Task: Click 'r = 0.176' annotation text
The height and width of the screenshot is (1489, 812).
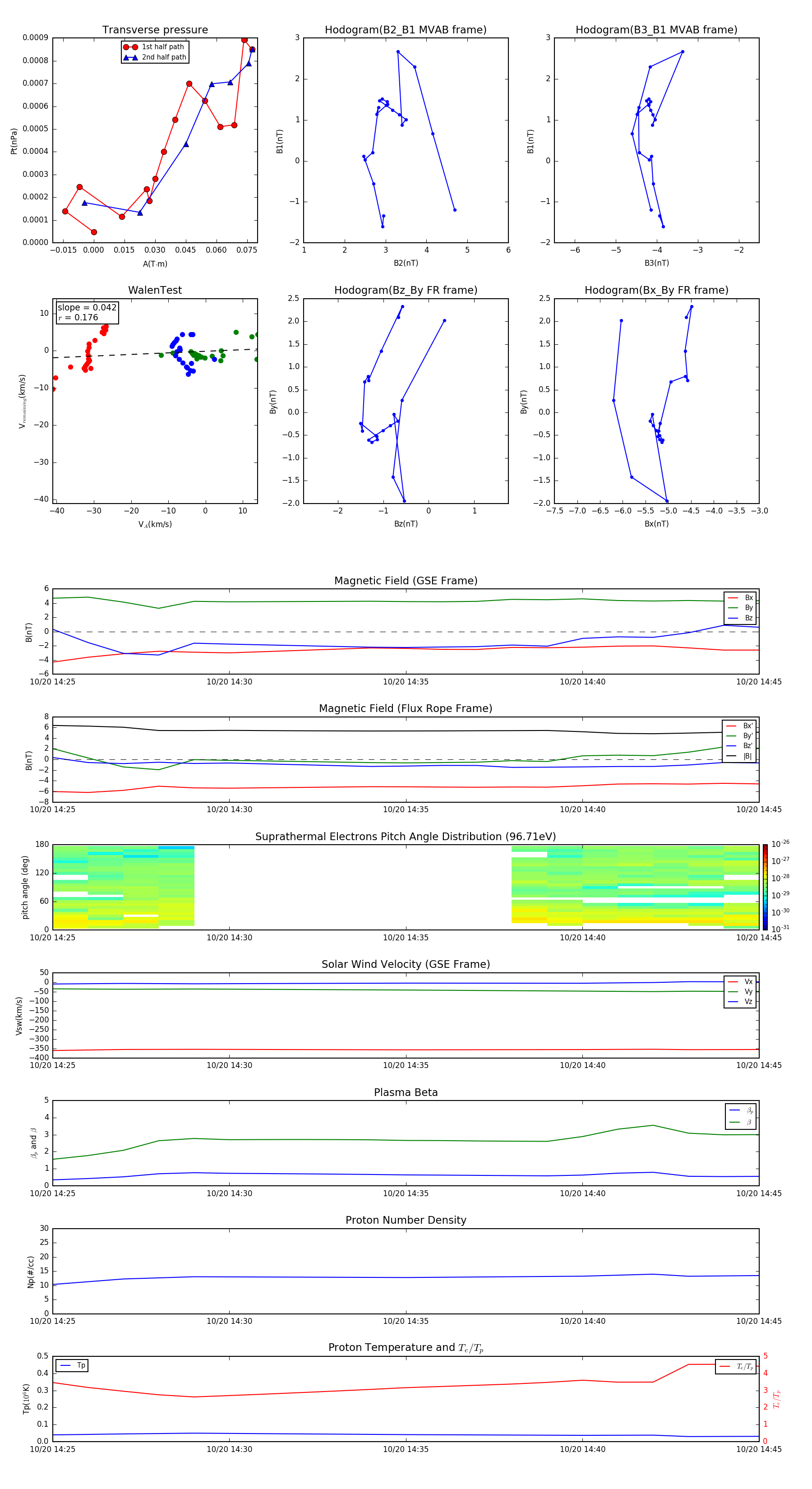Action: 78,317
